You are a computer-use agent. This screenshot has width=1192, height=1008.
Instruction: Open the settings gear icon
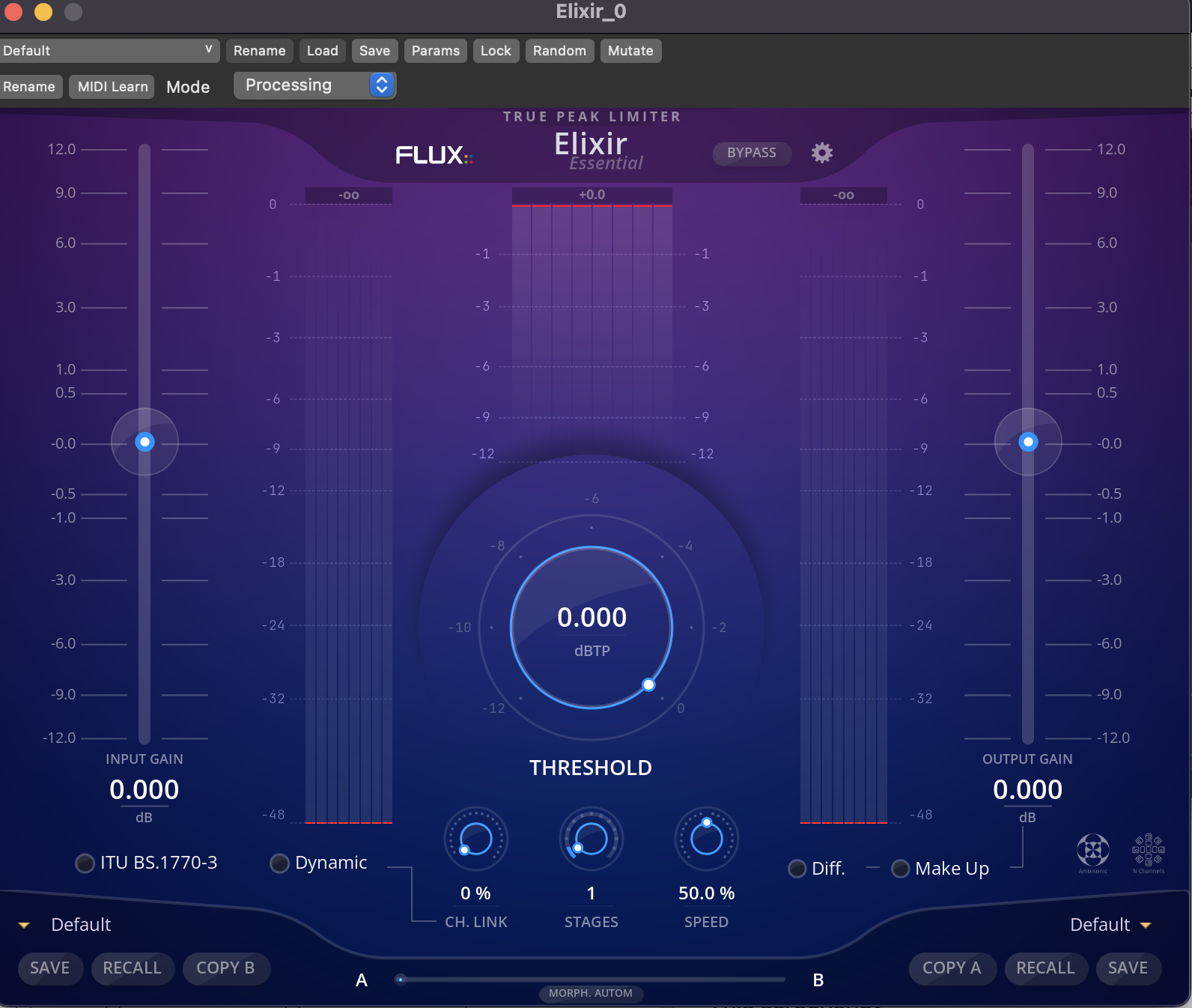(x=822, y=153)
